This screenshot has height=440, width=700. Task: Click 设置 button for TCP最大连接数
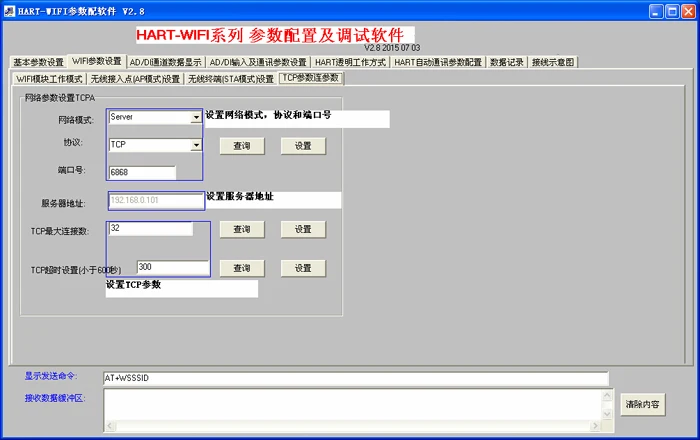coord(303,229)
